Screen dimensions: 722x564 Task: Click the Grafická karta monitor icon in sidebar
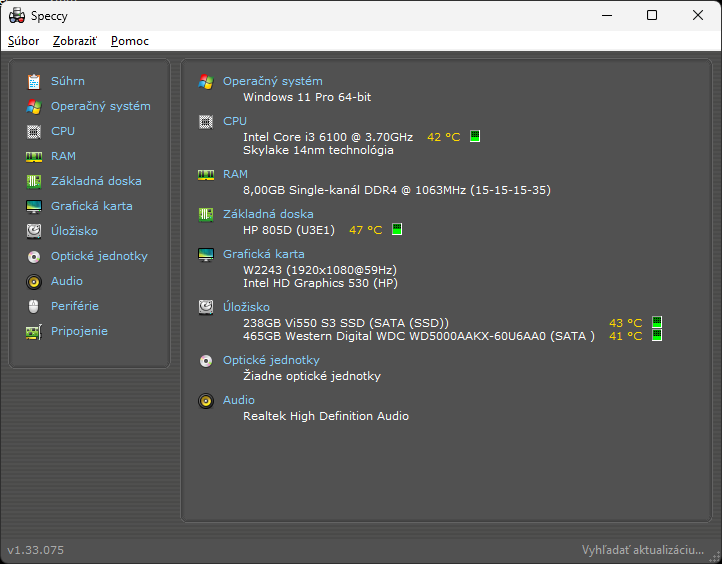(x=34, y=206)
